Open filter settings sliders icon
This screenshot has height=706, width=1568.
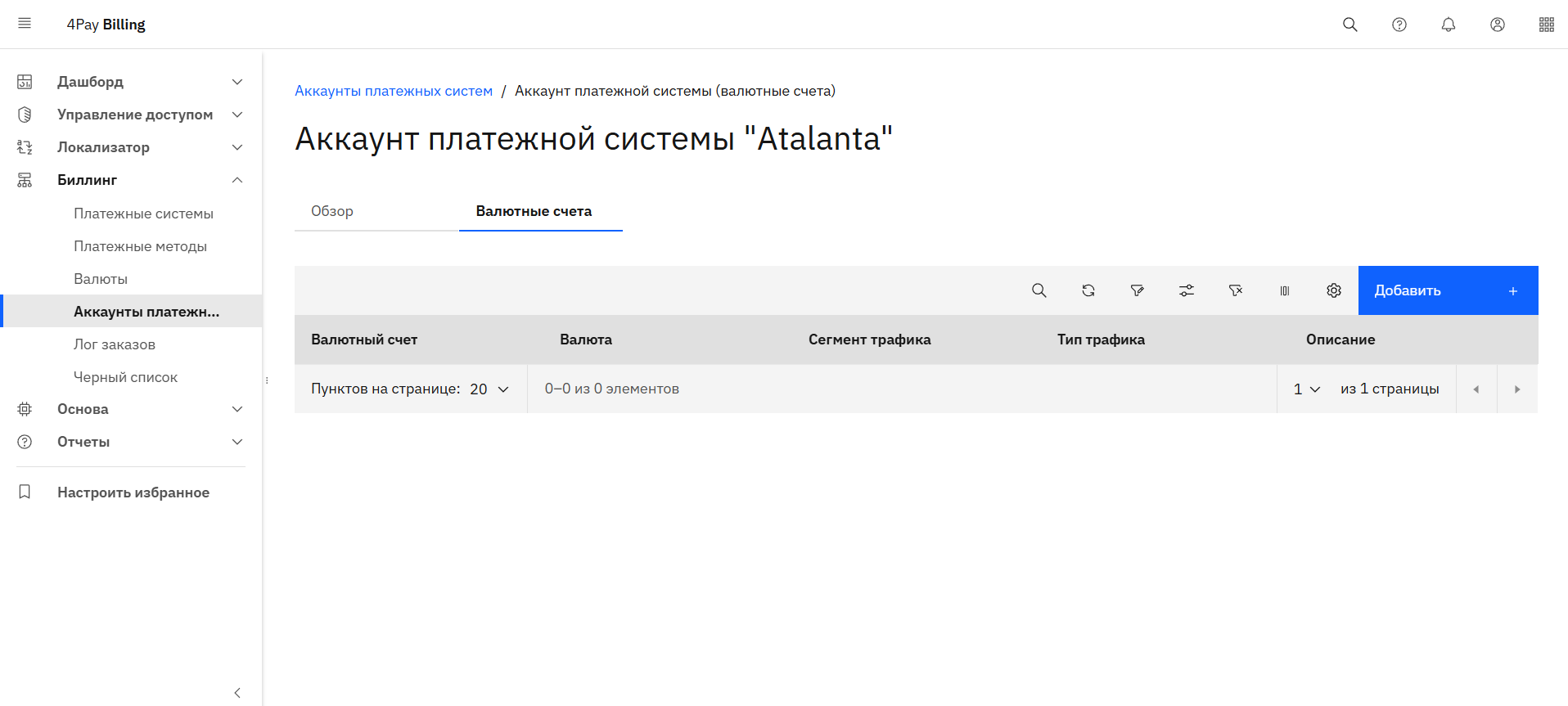tap(1186, 290)
